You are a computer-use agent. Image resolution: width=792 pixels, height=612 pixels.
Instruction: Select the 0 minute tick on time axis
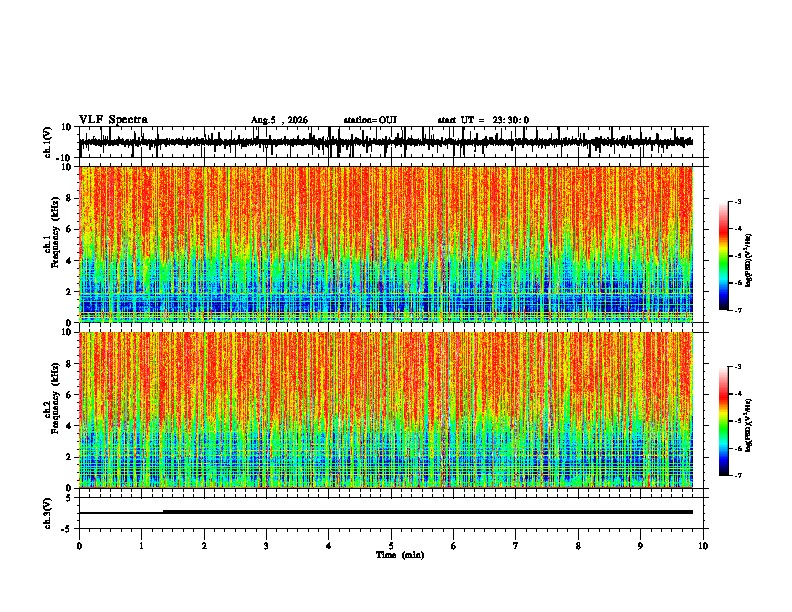coord(79,546)
